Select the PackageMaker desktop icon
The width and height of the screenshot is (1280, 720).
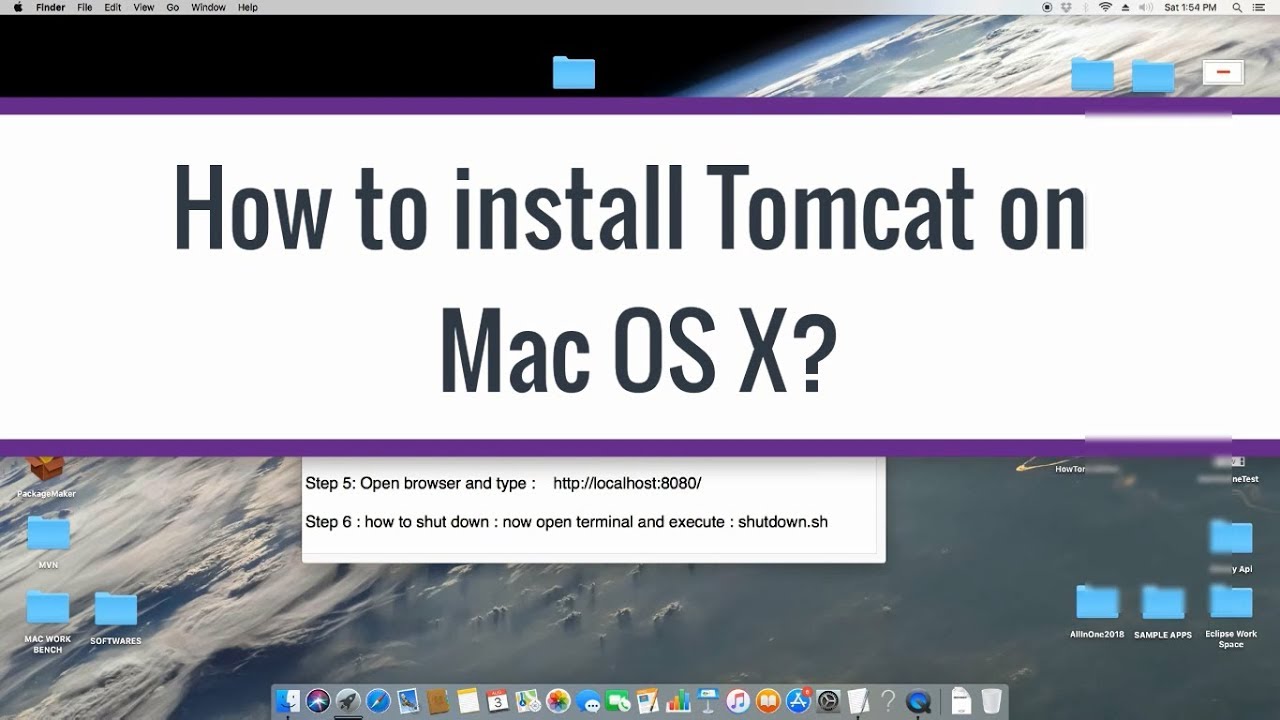tap(46, 477)
